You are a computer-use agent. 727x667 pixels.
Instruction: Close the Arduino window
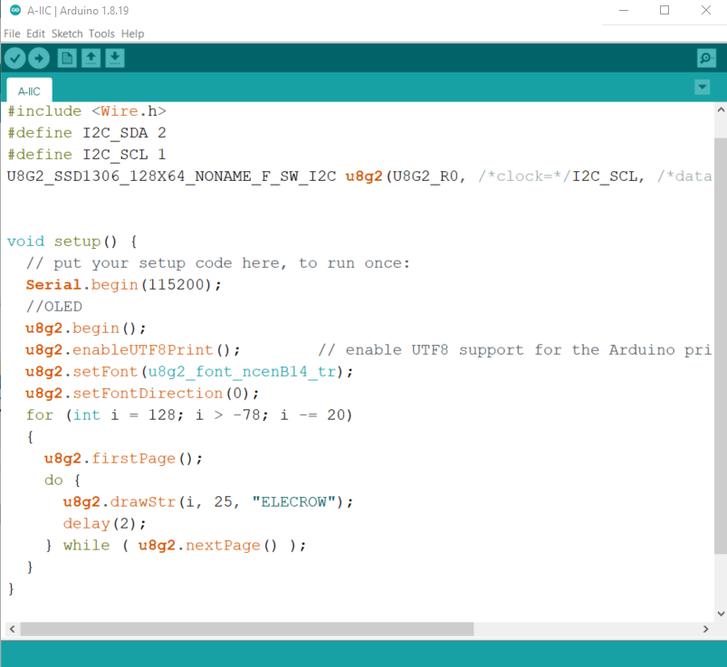click(x=706, y=10)
